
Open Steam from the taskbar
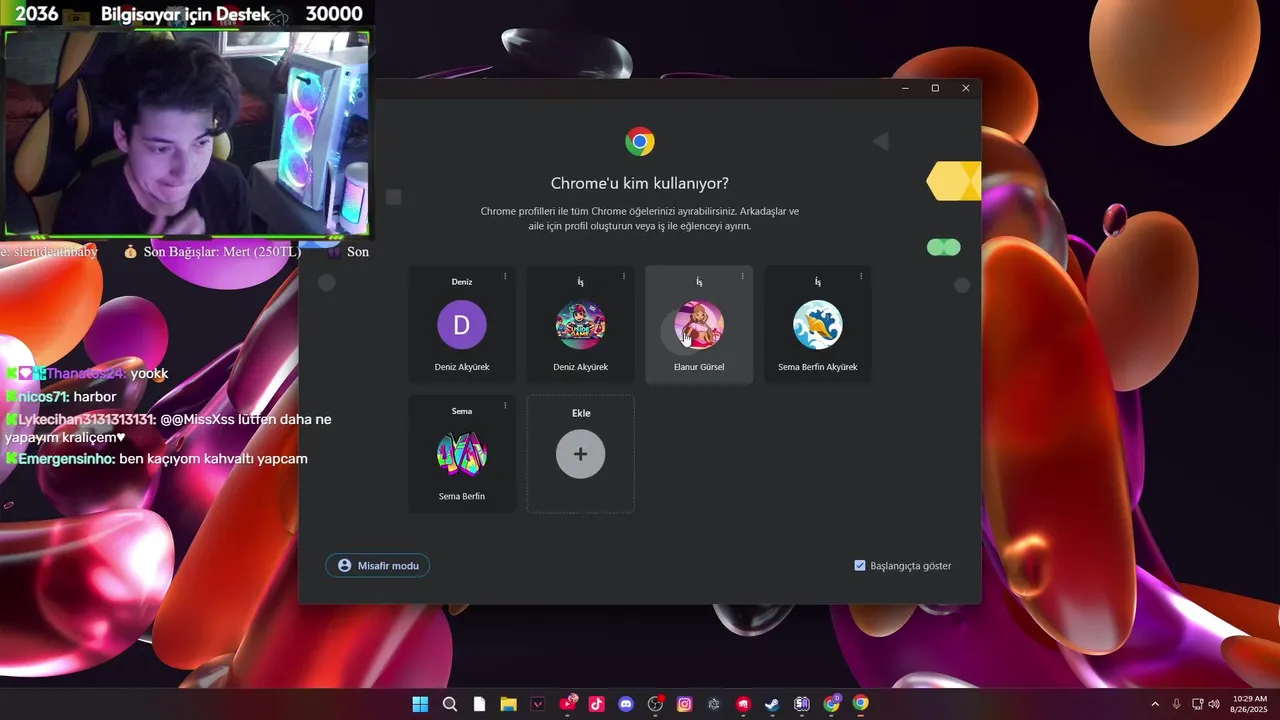[772, 704]
